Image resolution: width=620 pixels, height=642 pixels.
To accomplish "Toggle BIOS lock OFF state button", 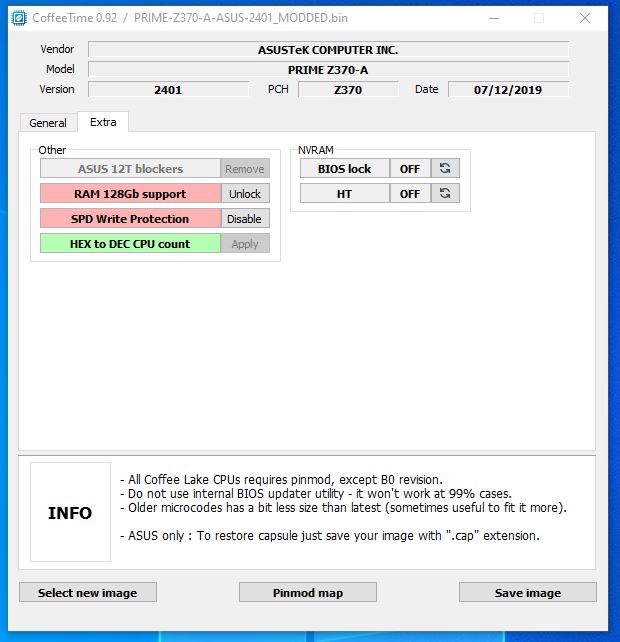I will pyautogui.click(x=410, y=168).
